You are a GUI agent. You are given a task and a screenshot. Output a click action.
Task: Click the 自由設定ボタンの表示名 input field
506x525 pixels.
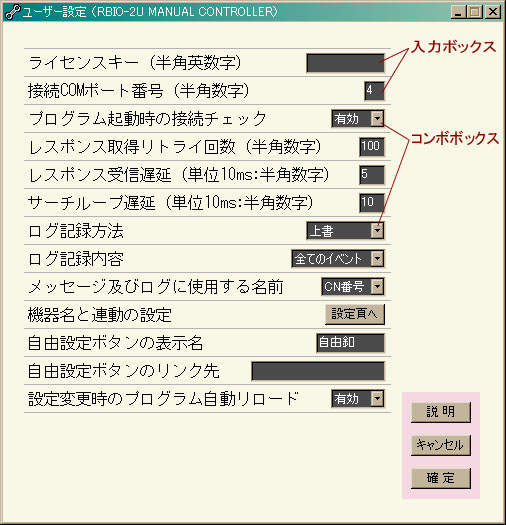pos(350,343)
